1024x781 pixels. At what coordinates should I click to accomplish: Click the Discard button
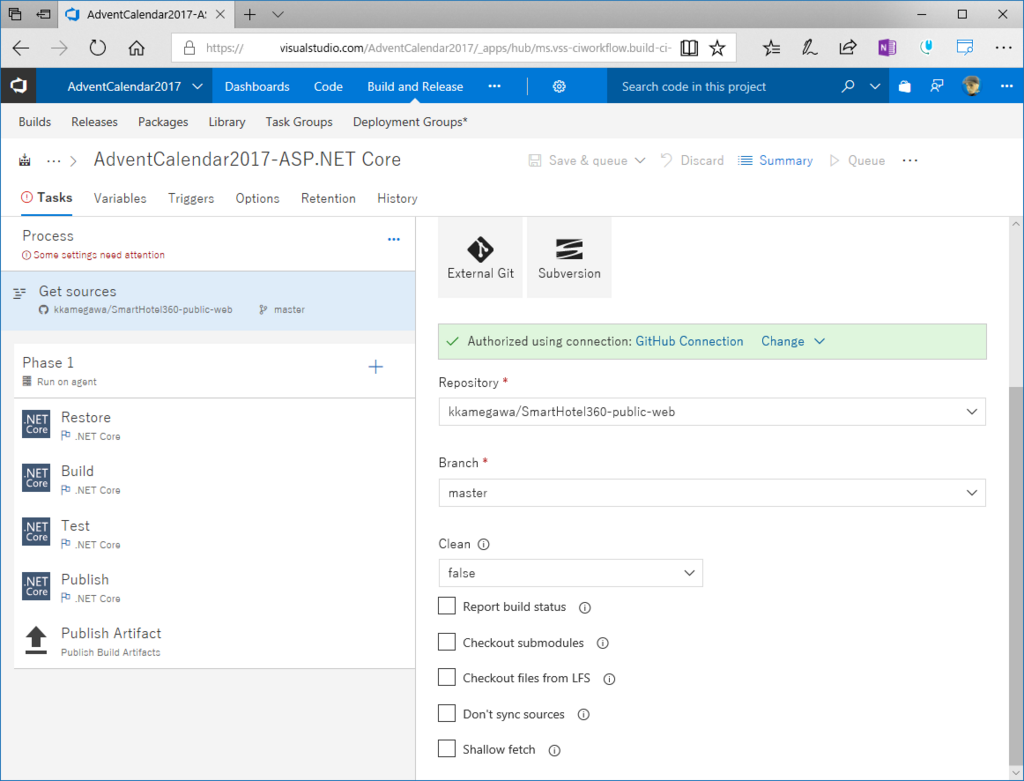coord(692,161)
